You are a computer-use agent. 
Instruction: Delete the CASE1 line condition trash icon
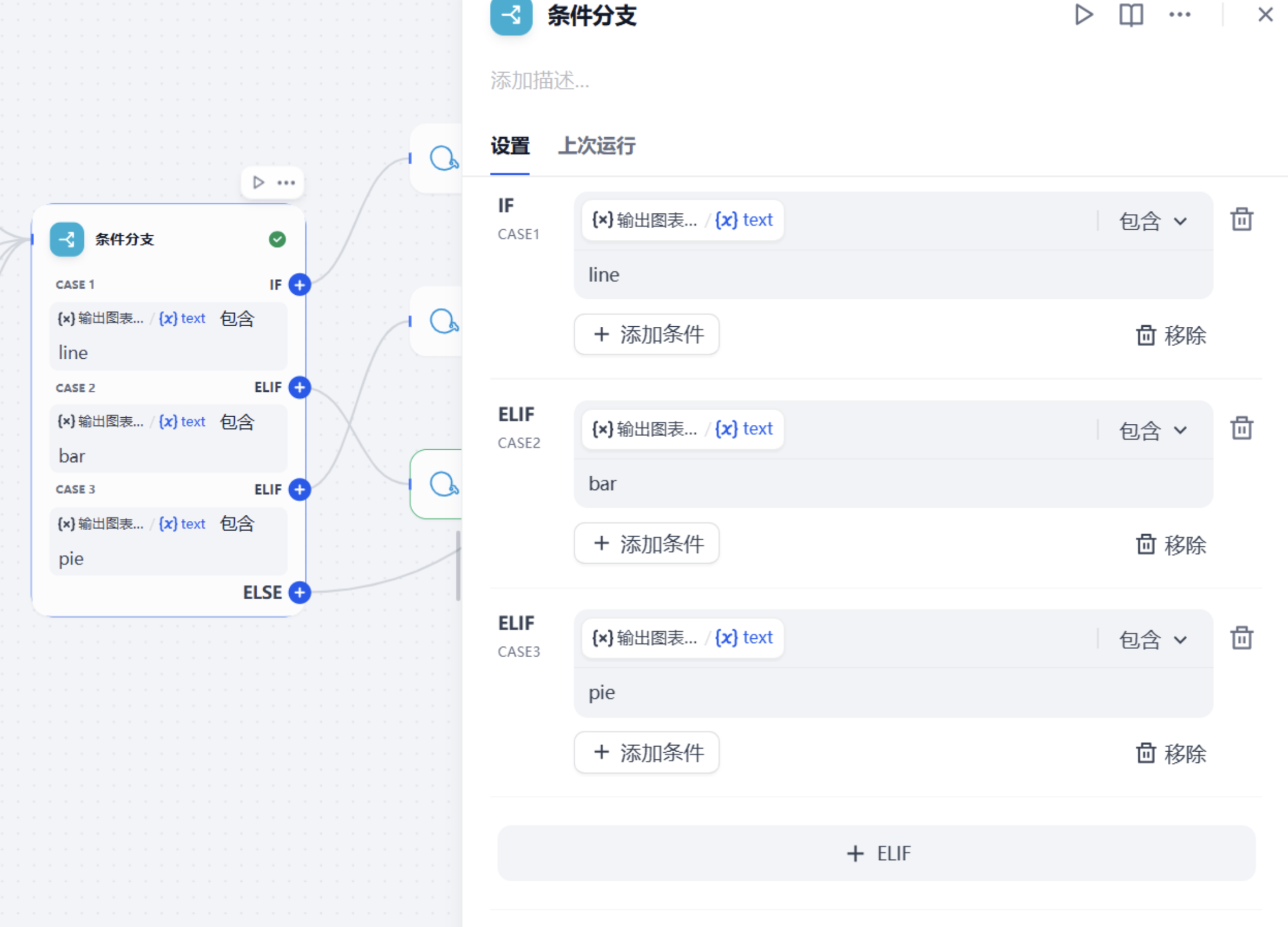pos(1241,219)
